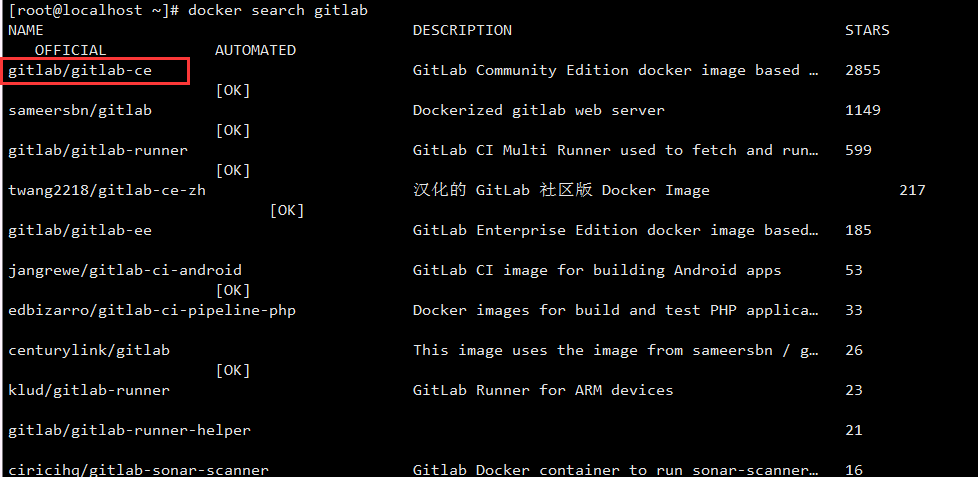The width and height of the screenshot is (978, 477).
Task: Click the gitlab/gitlab-ee image name
Action: click(x=80, y=231)
